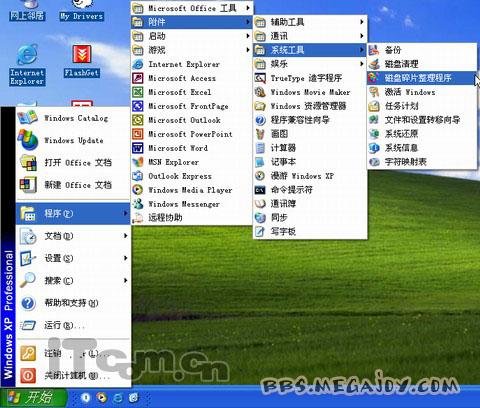
Task: Expand the 搜索(C) Search submenu arrow
Action: [x=125, y=280]
